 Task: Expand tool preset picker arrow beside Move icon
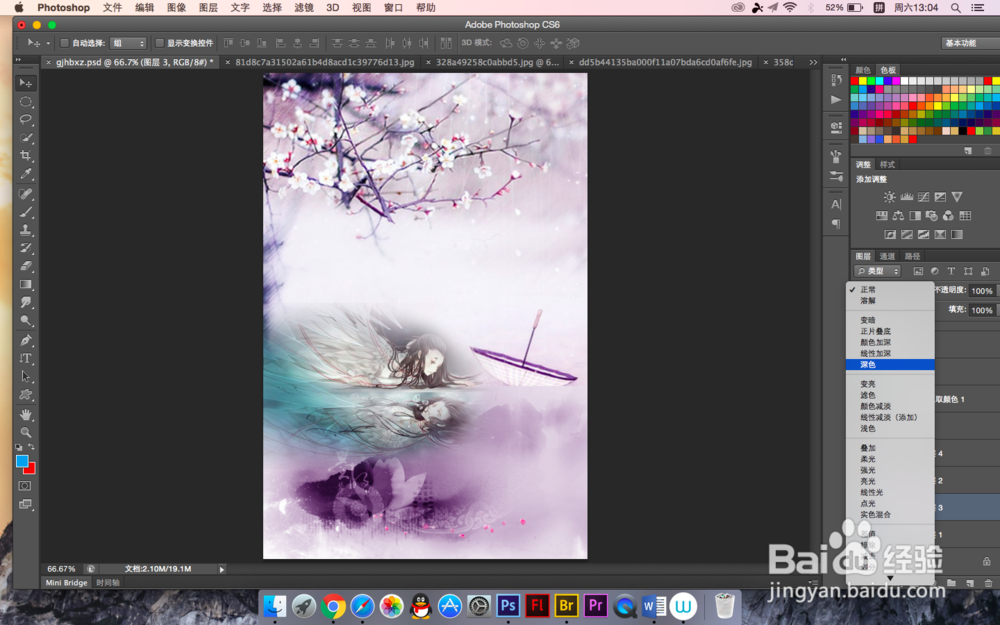(48, 43)
